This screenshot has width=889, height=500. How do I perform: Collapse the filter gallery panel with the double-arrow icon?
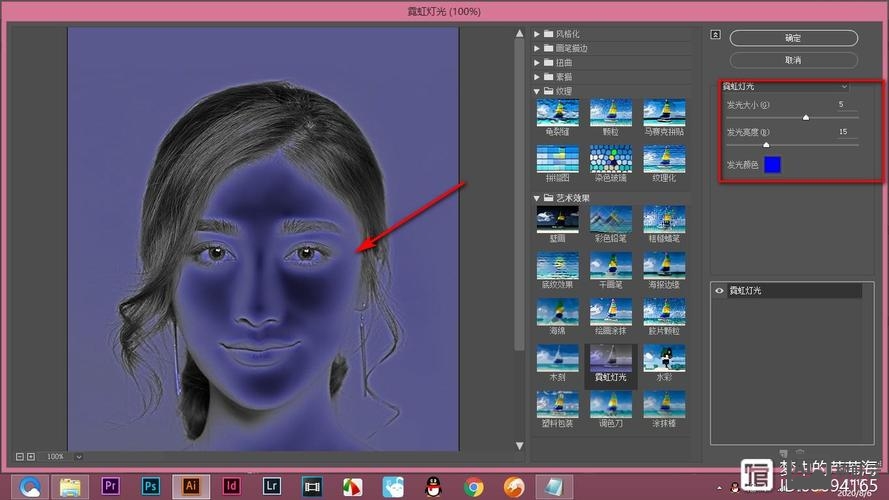pos(715,34)
